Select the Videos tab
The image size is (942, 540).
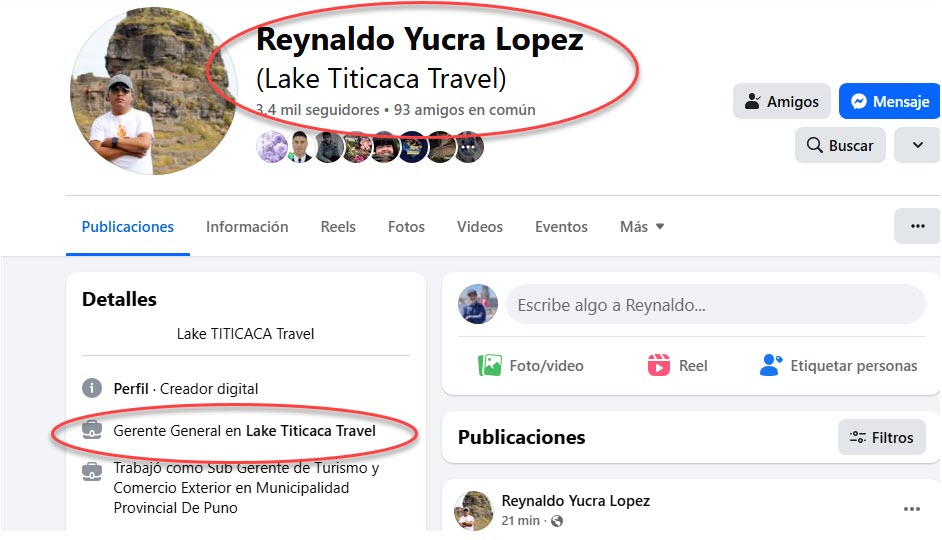point(479,226)
